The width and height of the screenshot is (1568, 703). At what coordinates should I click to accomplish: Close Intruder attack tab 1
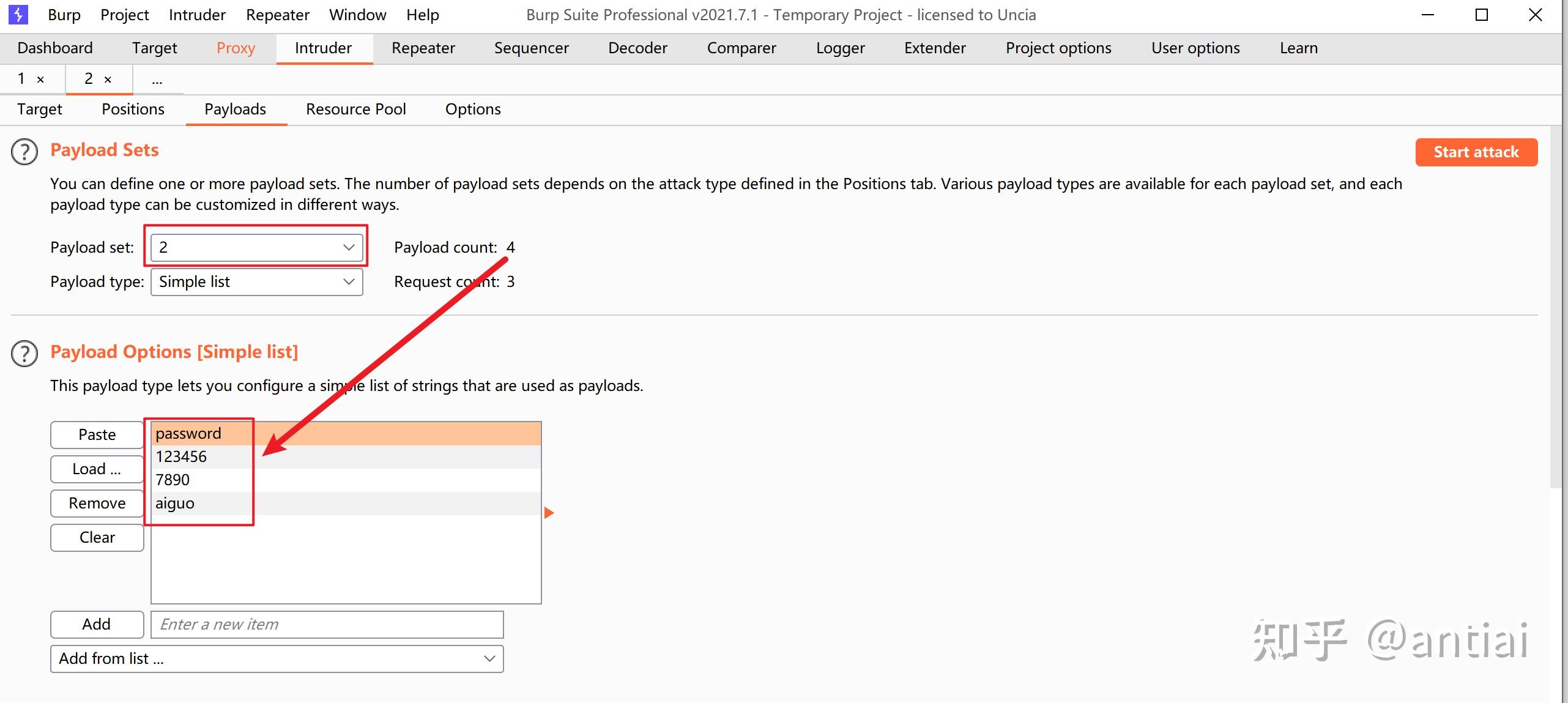coord(40,80)
